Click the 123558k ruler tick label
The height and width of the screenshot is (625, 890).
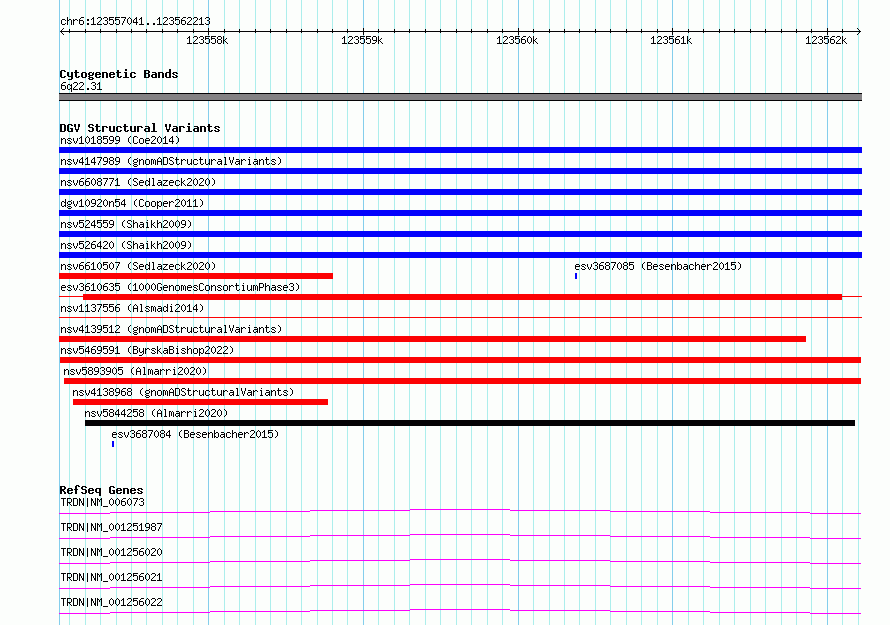coord(207,40)
